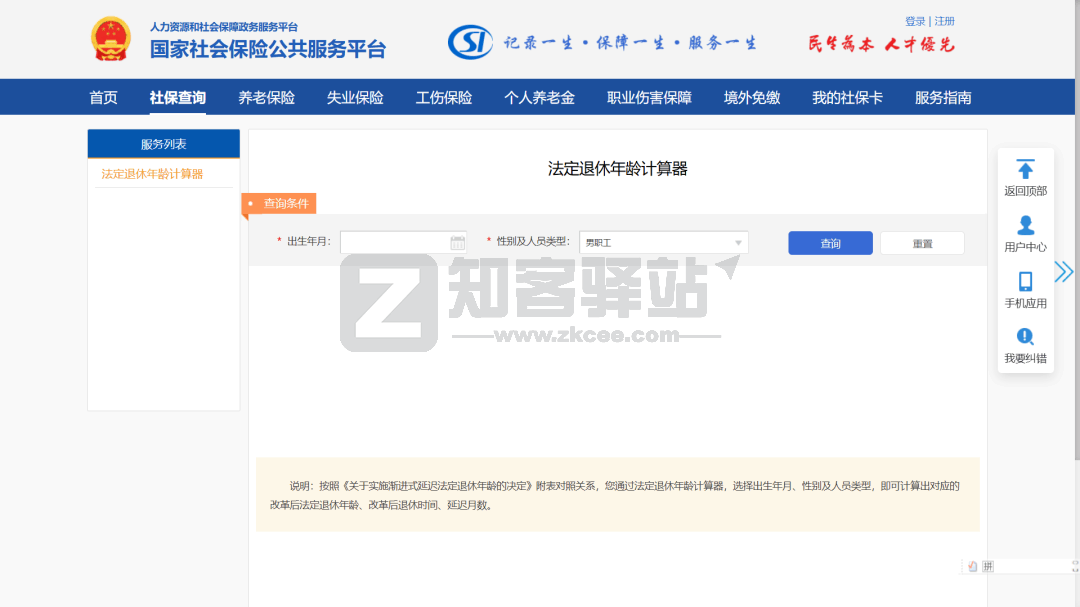This screenshot has height=607, width=1080.
Task: Go to the 养老保险 menu
Action: pyautogui.click(x=266, y=97)
